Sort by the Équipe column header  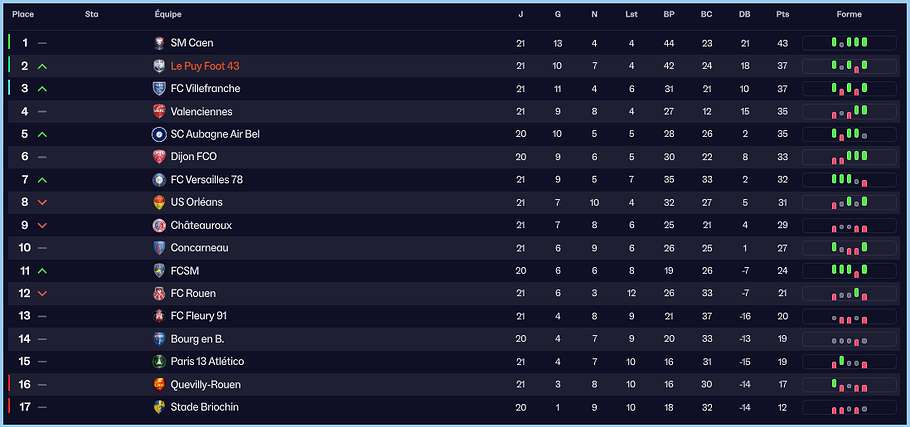click(x=168, y=14)
